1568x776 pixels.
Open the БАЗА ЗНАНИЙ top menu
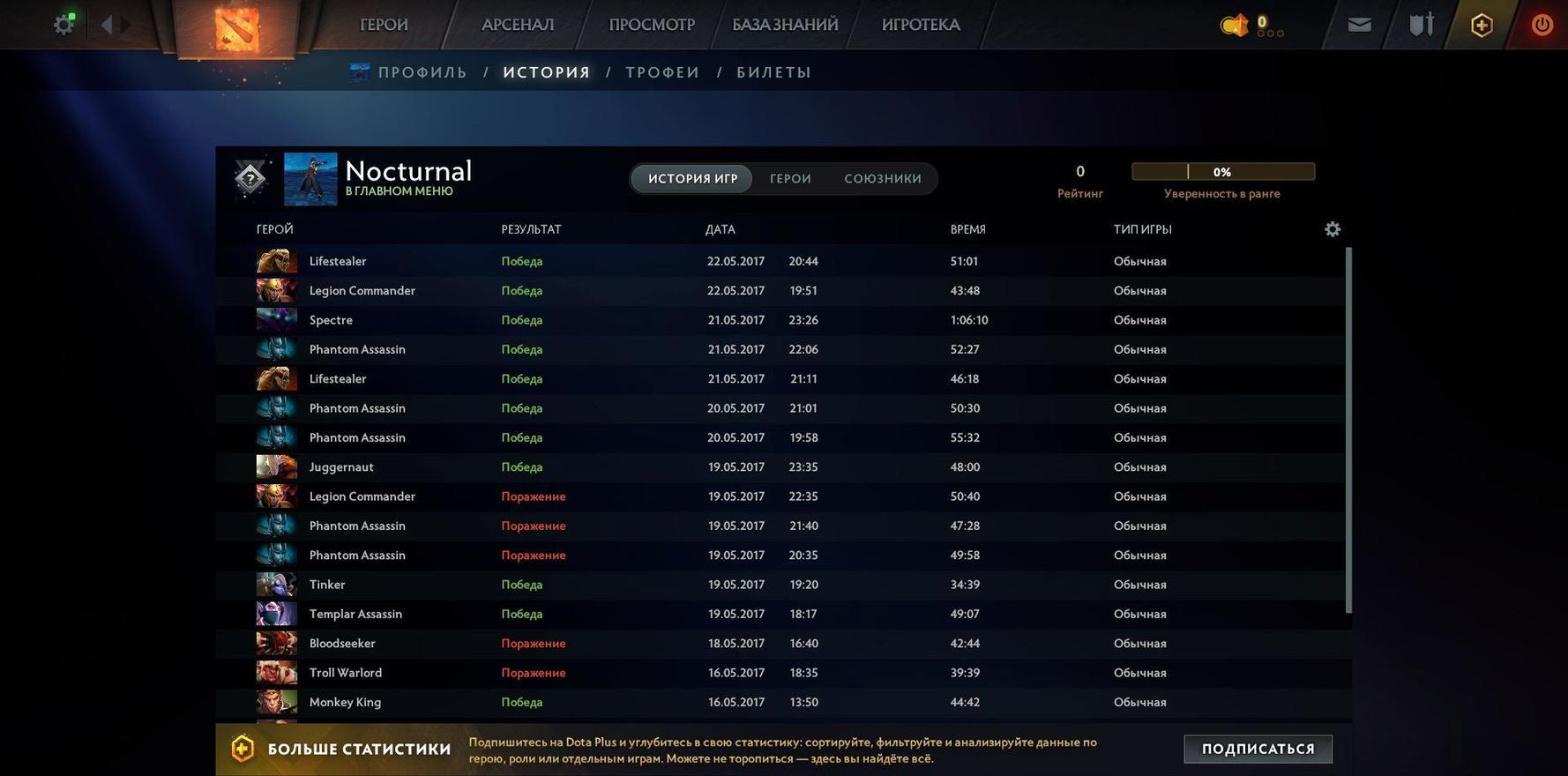click(785, 25)
